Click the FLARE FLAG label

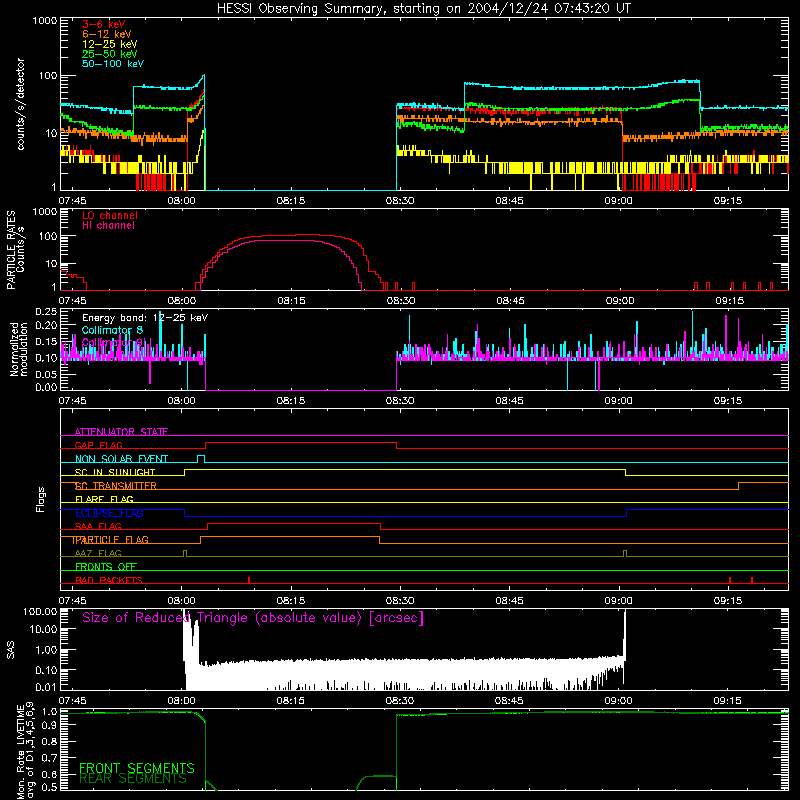click(x=104, y=499)
